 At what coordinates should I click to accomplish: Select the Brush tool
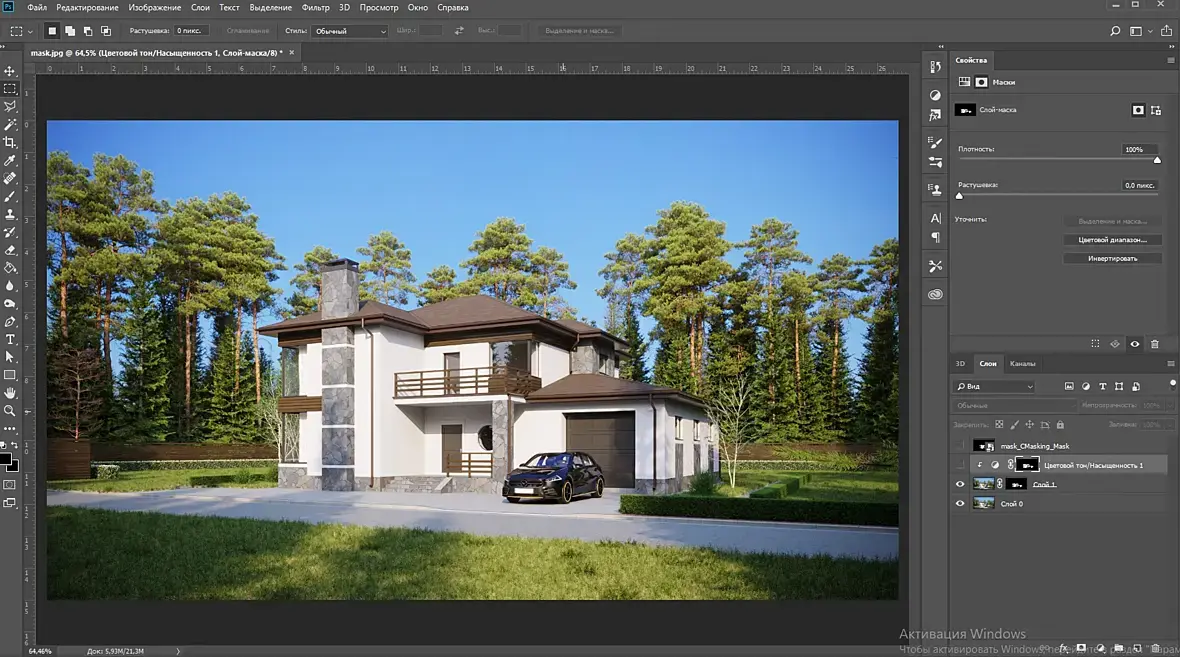10,196
